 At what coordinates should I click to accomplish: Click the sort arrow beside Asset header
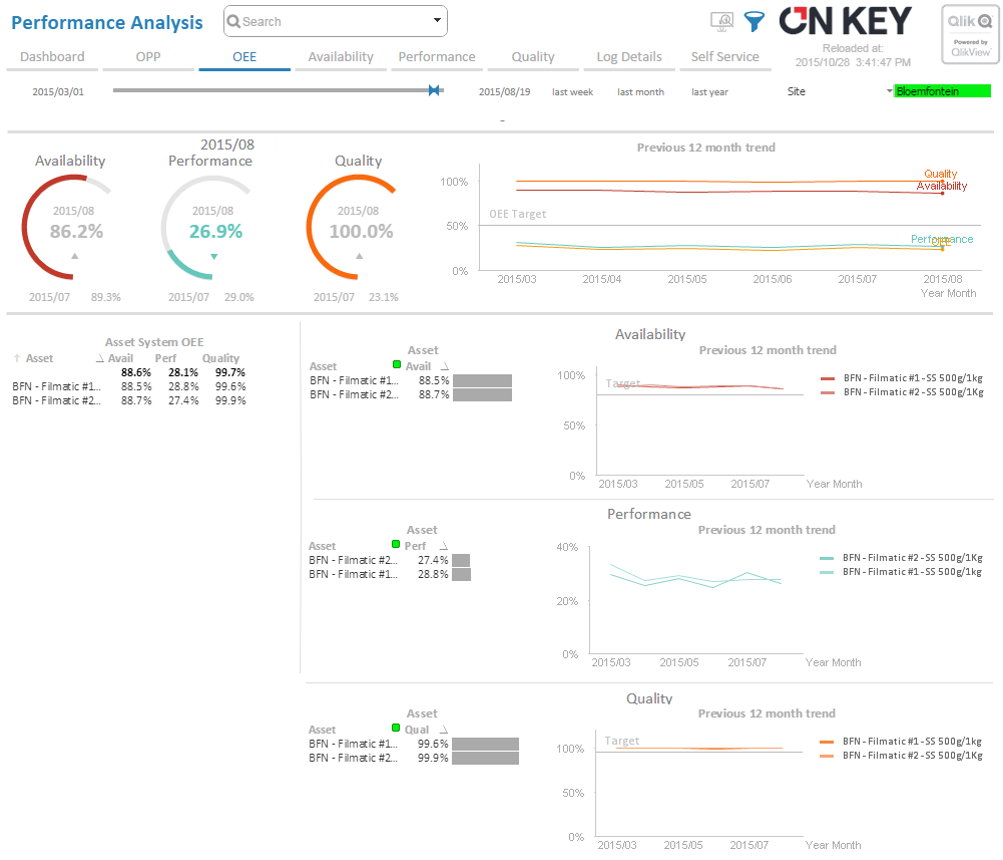17,358
